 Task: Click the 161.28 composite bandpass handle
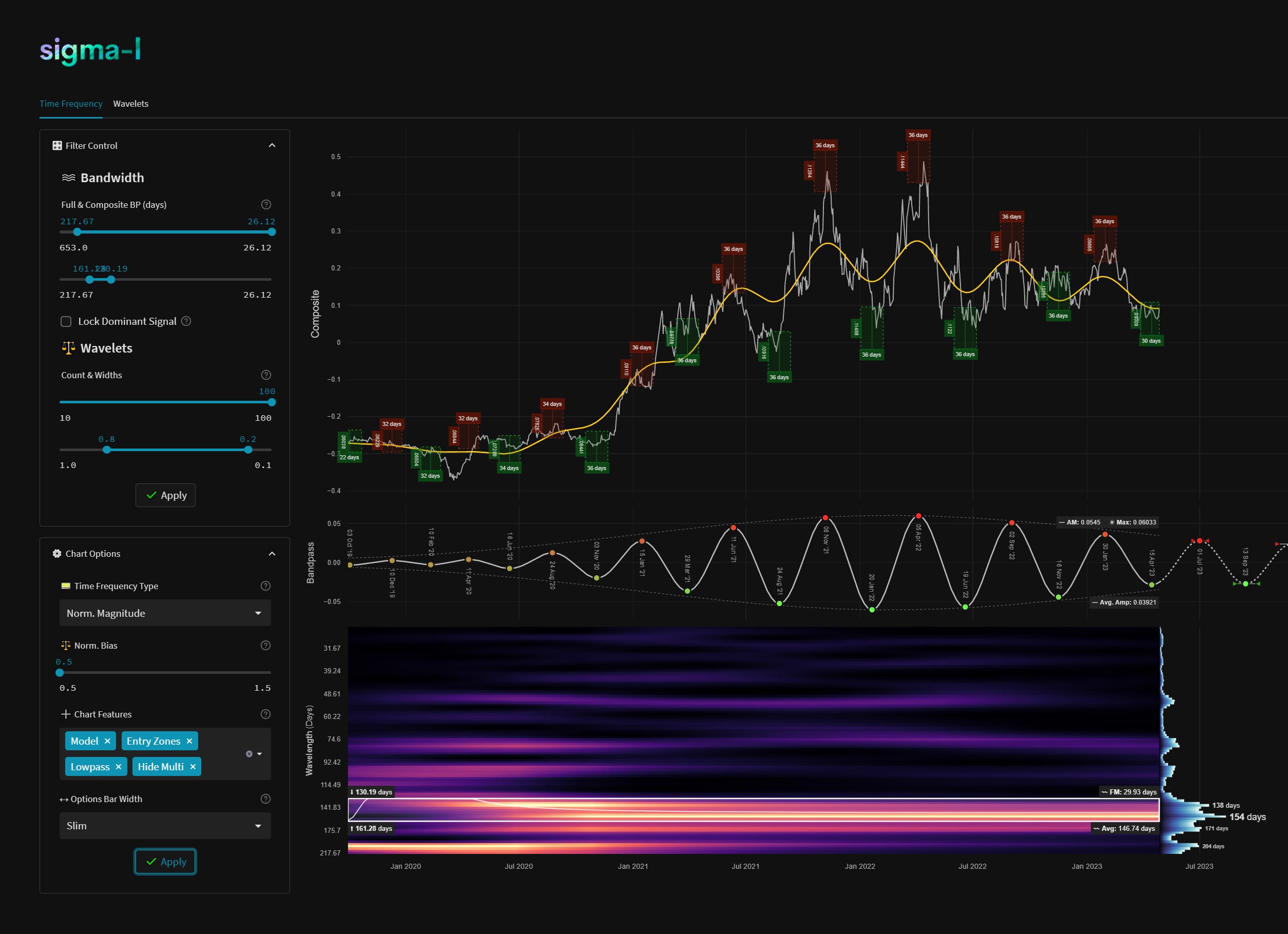pos(89,279)
